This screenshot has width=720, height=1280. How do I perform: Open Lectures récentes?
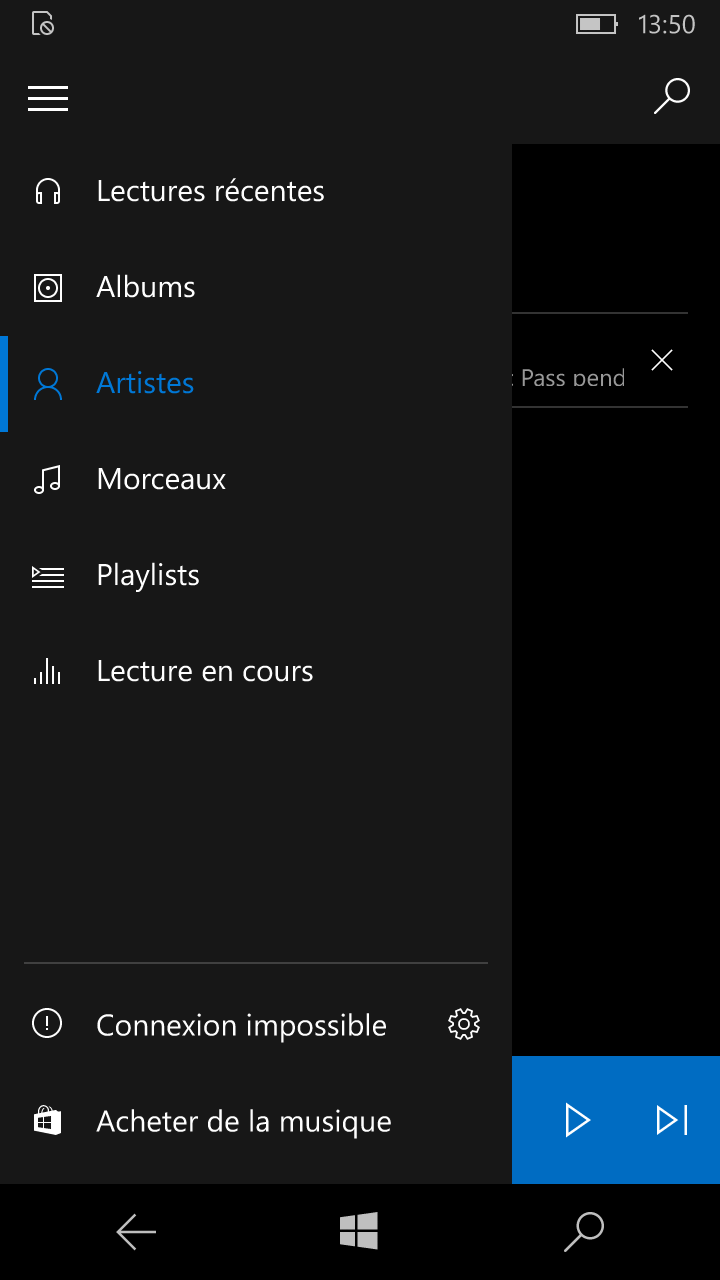tap(210, 191)
